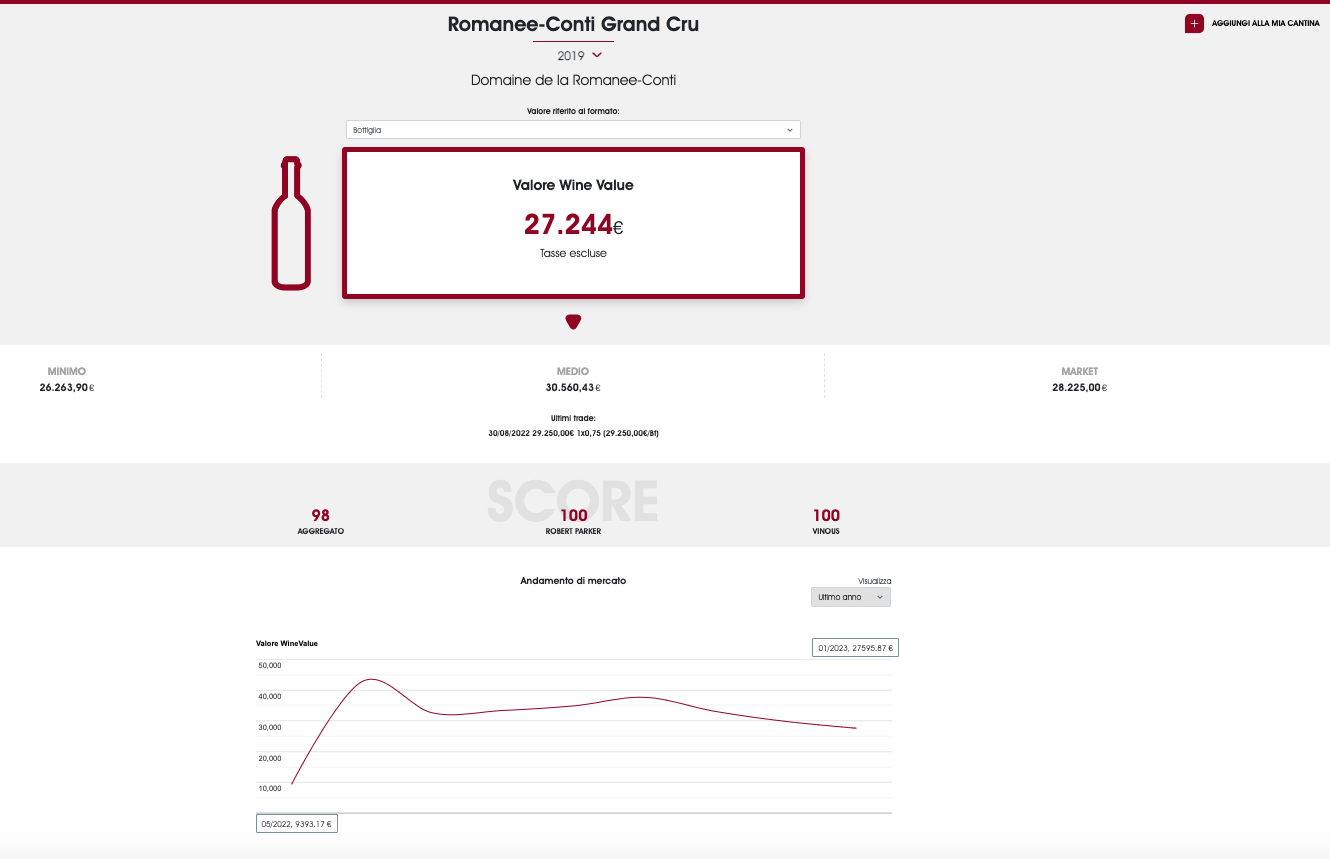The image size is (1330, 859).
Task: Click the 'Ultimi trade:' label
Action: pyautogui.click(x=573, y=418)
